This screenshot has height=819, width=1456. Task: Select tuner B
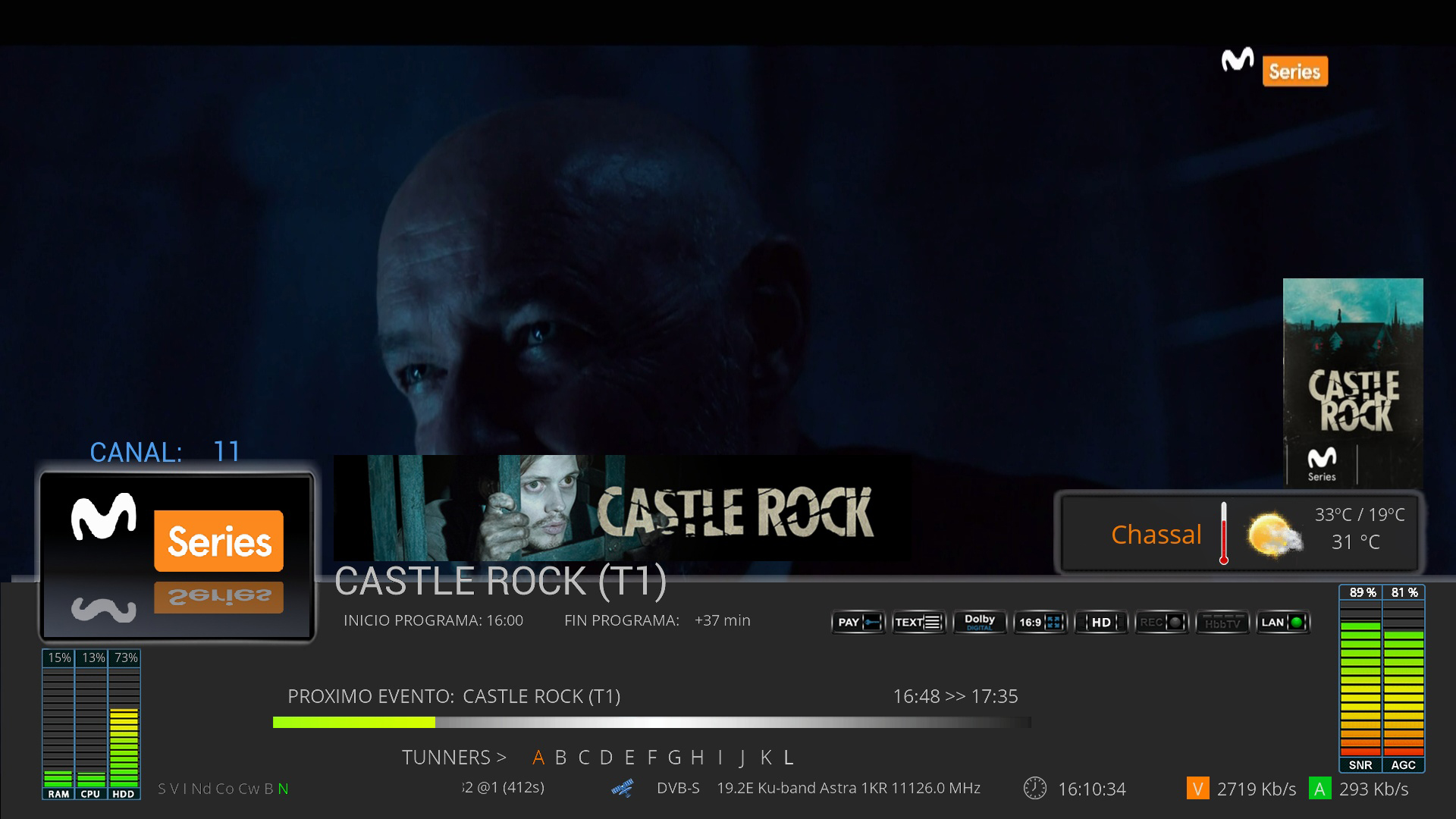click(561, 758)
